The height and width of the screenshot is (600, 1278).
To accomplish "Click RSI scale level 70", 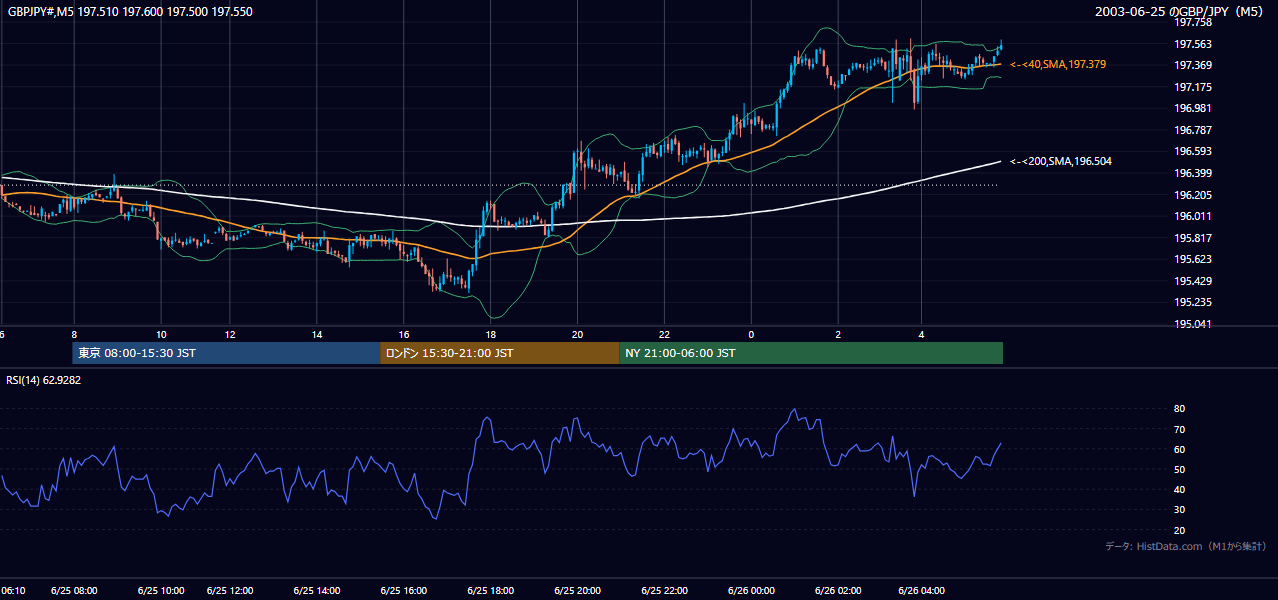I will (x=1179, y=429).
